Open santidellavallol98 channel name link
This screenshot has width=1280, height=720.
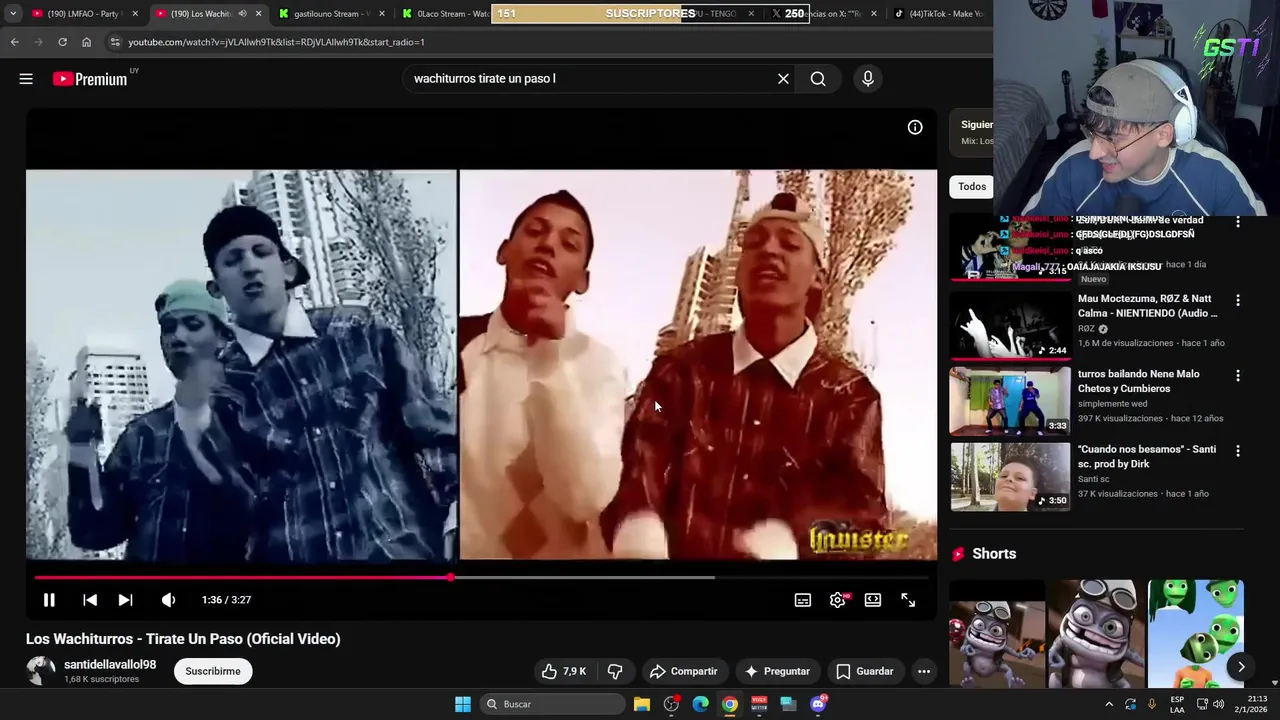(x=110, y=664)
